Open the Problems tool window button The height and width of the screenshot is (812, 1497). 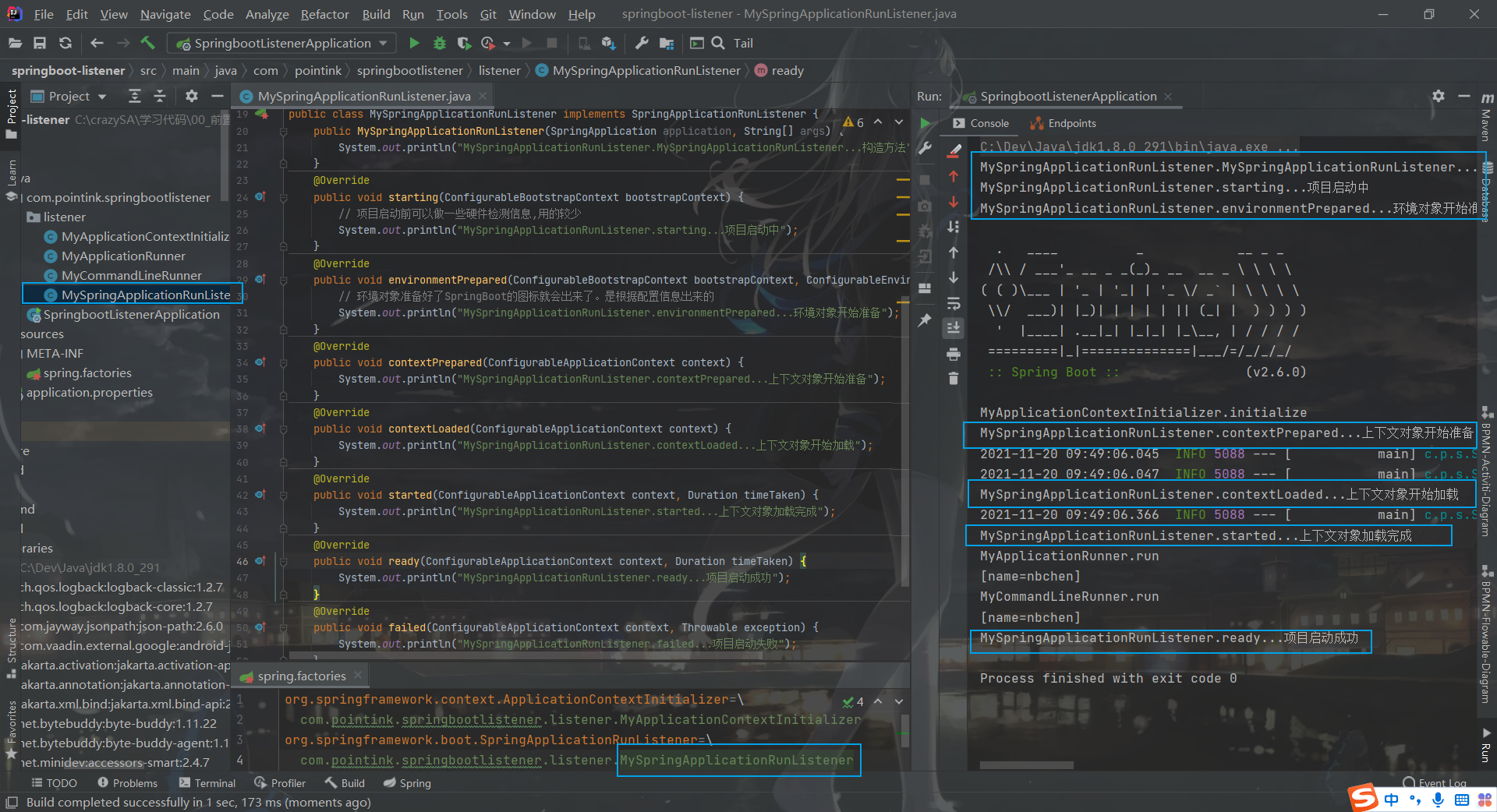[127, 783]
